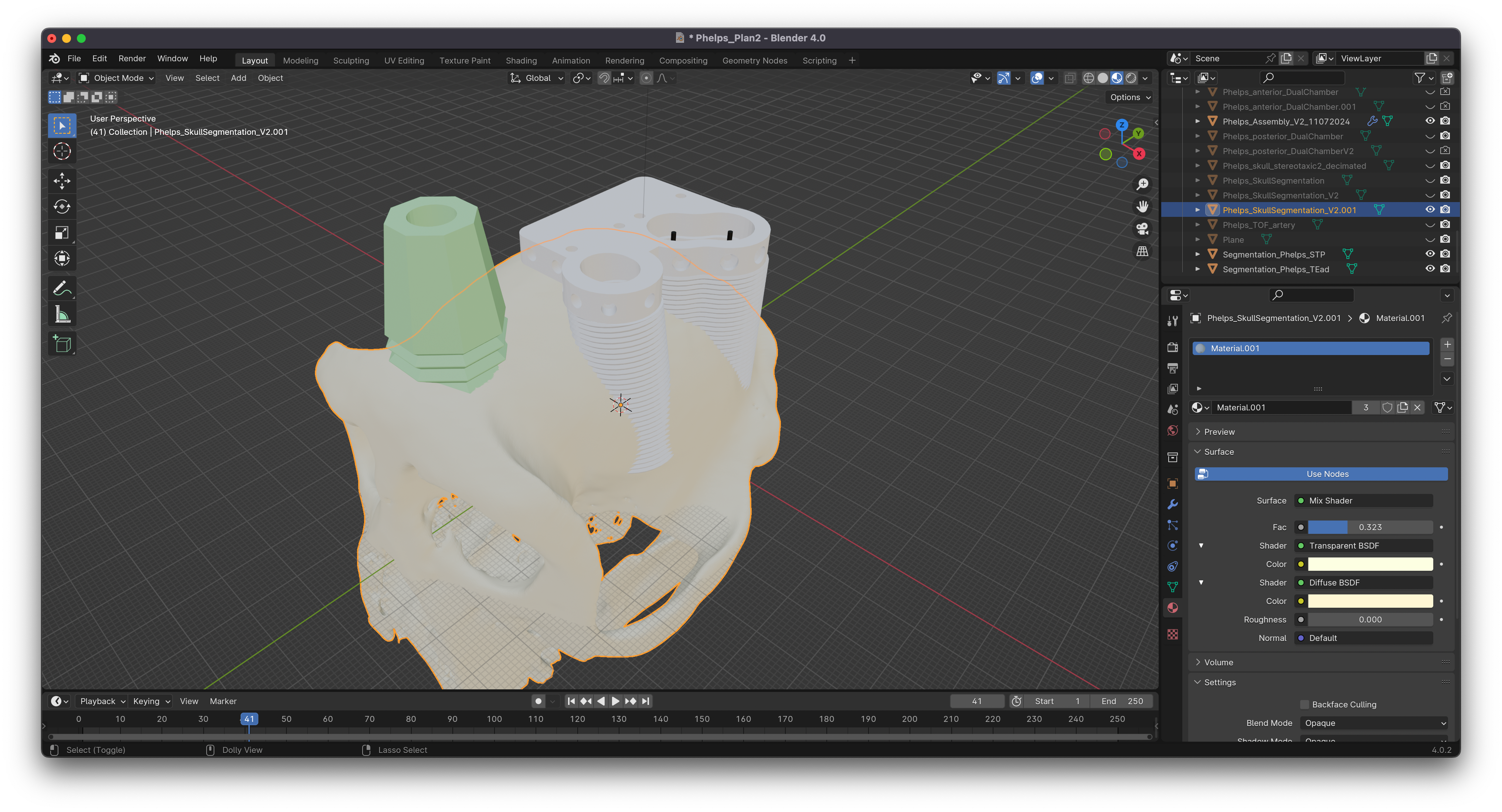1502x812 pixels.
Task: Open the Modifiers wrench properties tab
Action: (1173, 504)
